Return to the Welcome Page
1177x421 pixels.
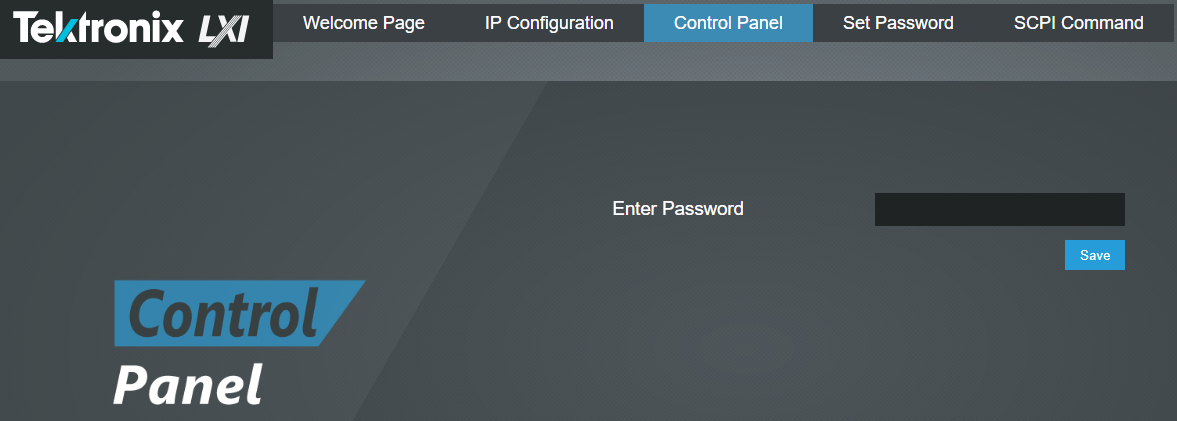(364, 22)
